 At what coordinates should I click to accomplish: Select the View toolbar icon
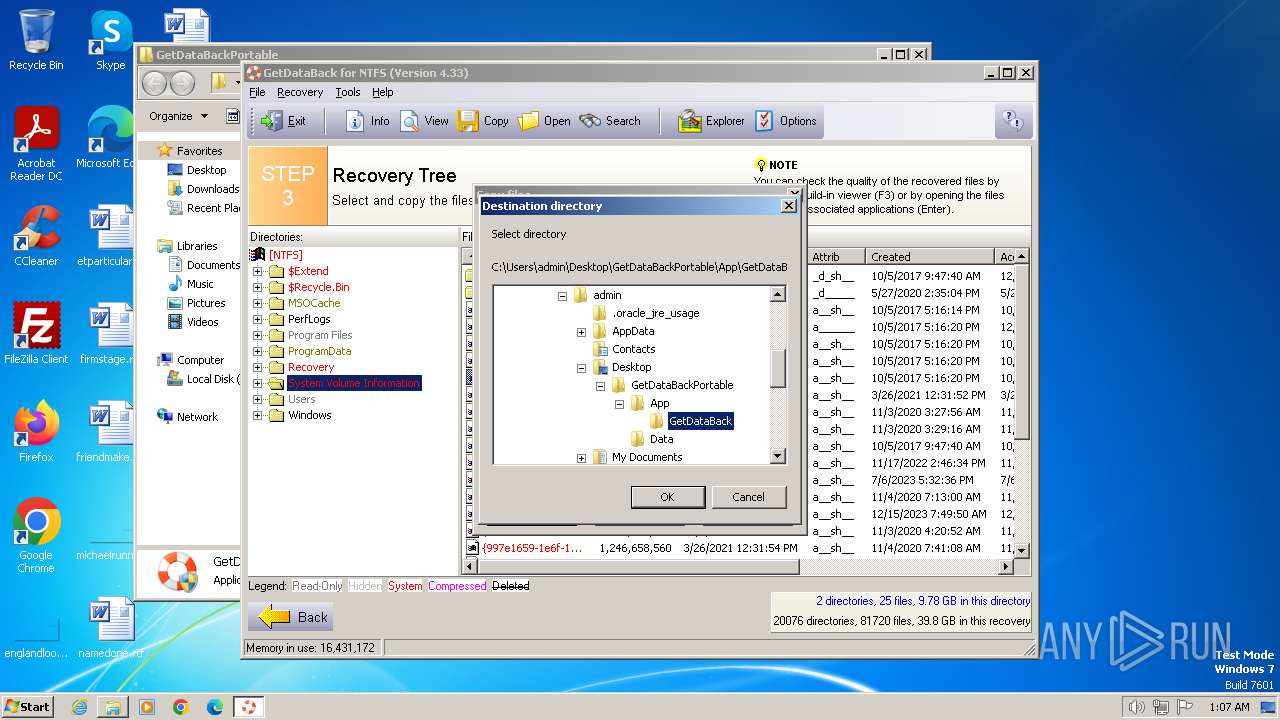424,121
